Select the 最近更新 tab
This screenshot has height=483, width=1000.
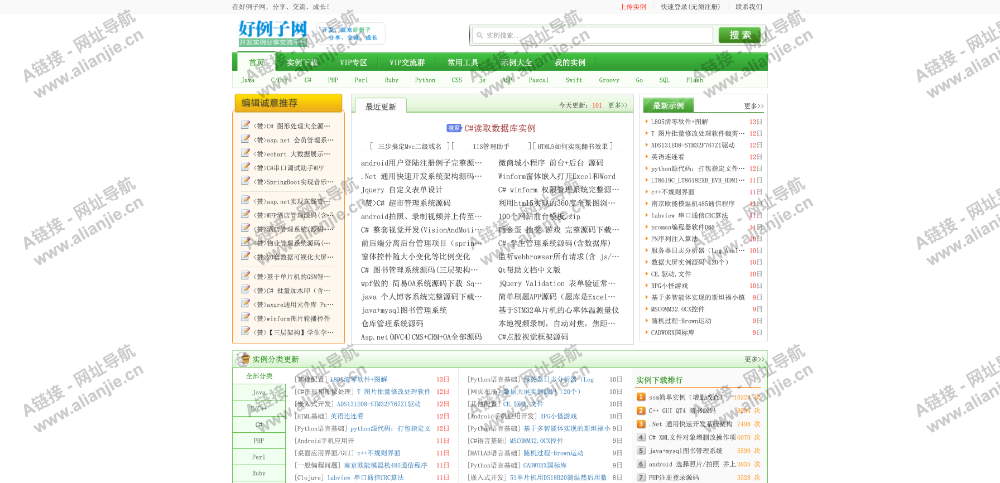381,106
